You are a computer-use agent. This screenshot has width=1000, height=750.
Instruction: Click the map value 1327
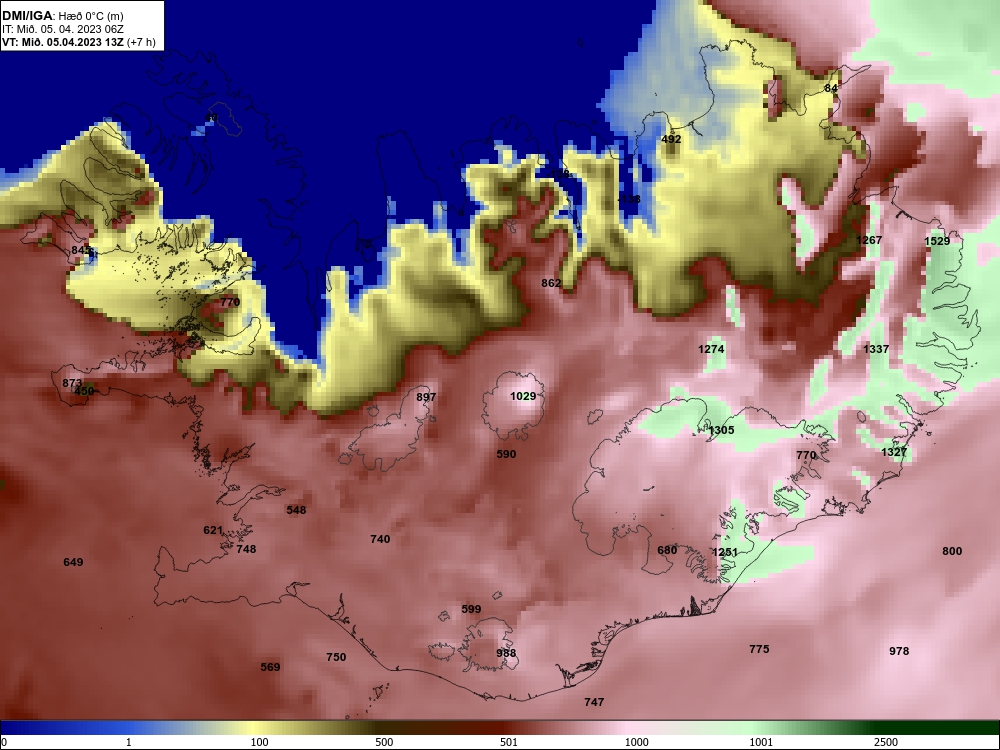pyautogui.click(x=894, y=452)
